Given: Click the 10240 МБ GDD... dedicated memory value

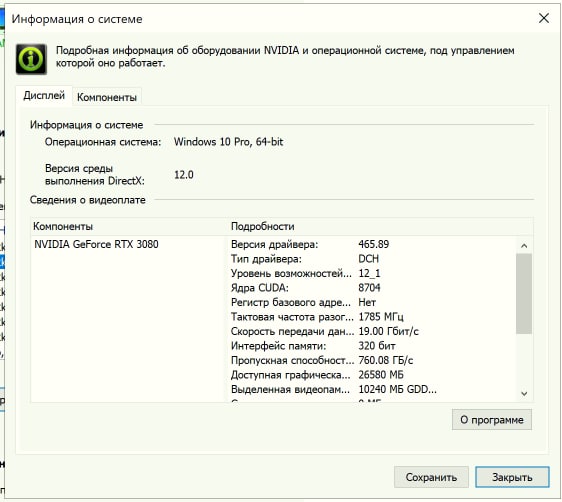Looking at the screenshot, I should (x=397, y=389).
